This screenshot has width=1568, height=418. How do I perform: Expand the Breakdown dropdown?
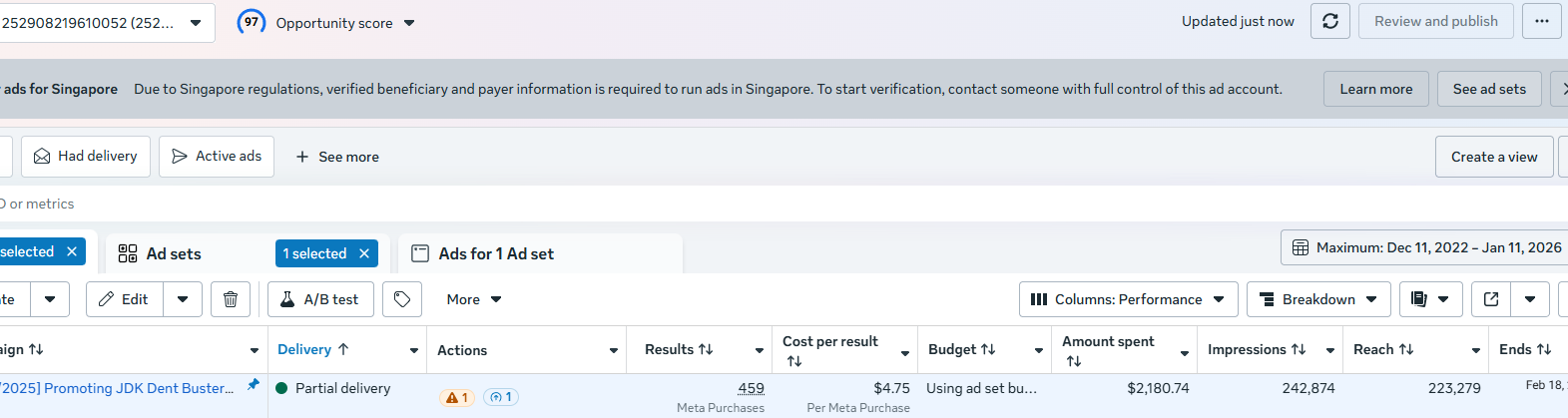pos(1319,299)
